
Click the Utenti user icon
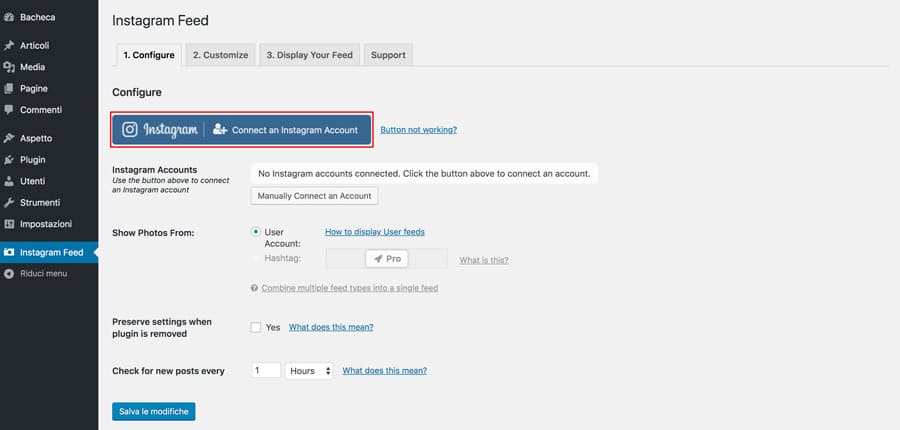(9, 181)
